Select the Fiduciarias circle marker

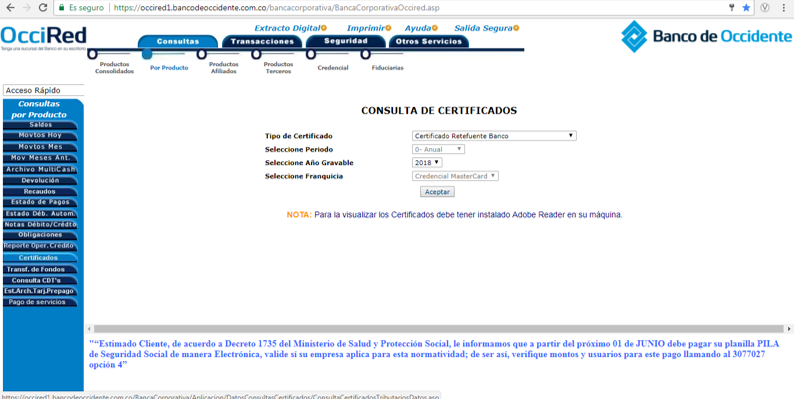coord(365,53)
